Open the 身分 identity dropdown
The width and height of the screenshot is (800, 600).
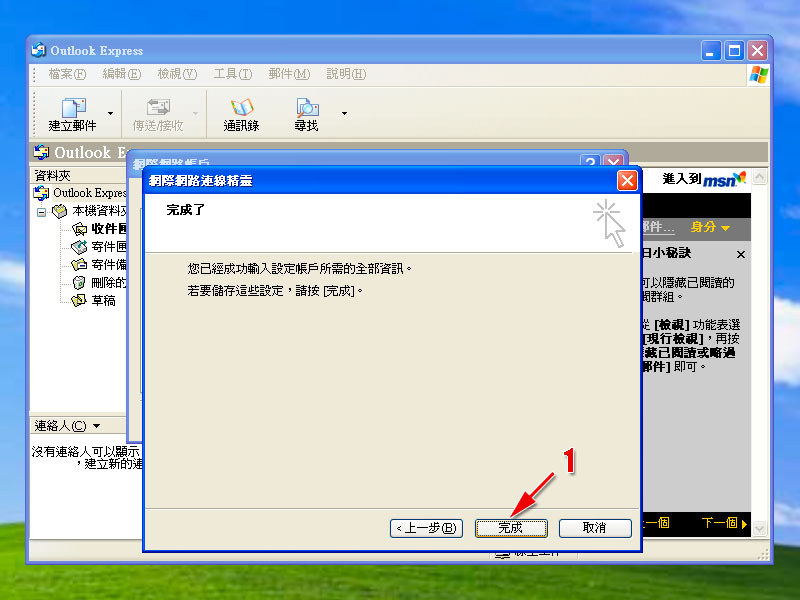(710, 227)
